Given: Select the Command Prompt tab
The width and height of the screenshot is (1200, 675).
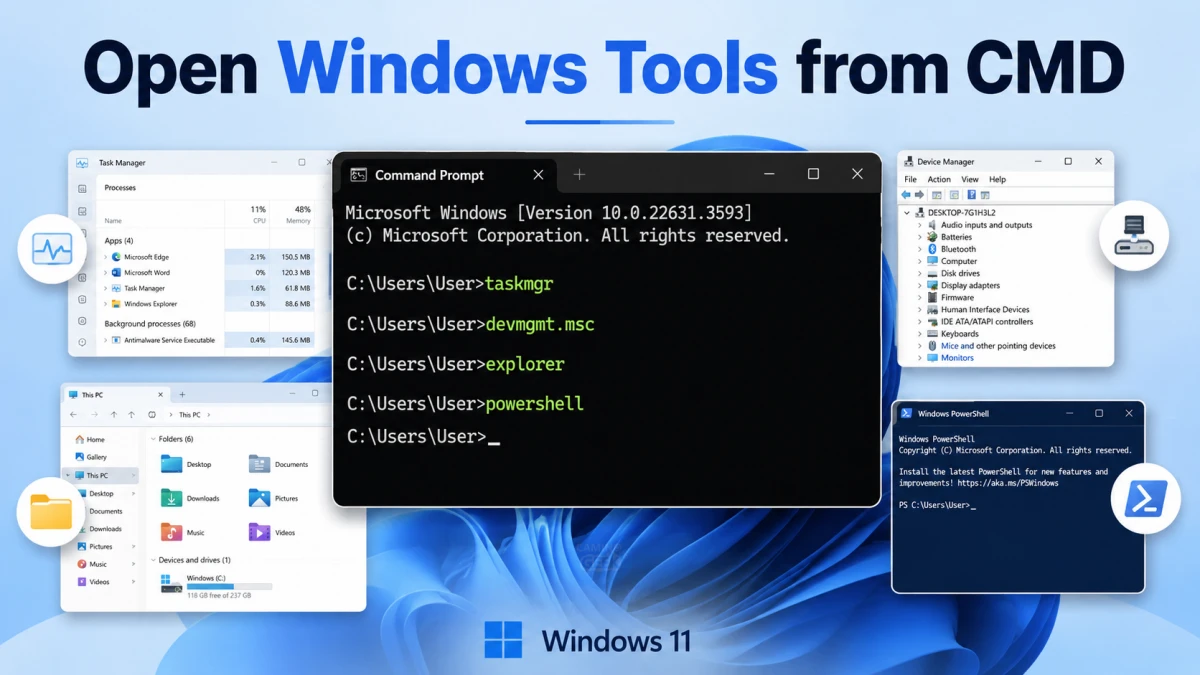Looking at the screenshot, I should tap(446, 175).
